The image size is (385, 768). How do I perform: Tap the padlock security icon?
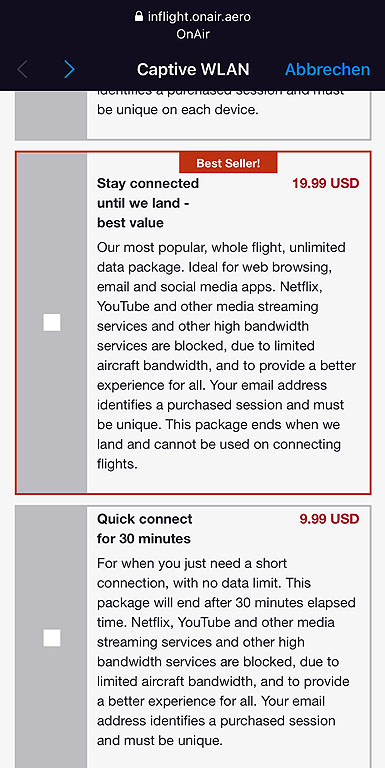click(x=139, y=17)
